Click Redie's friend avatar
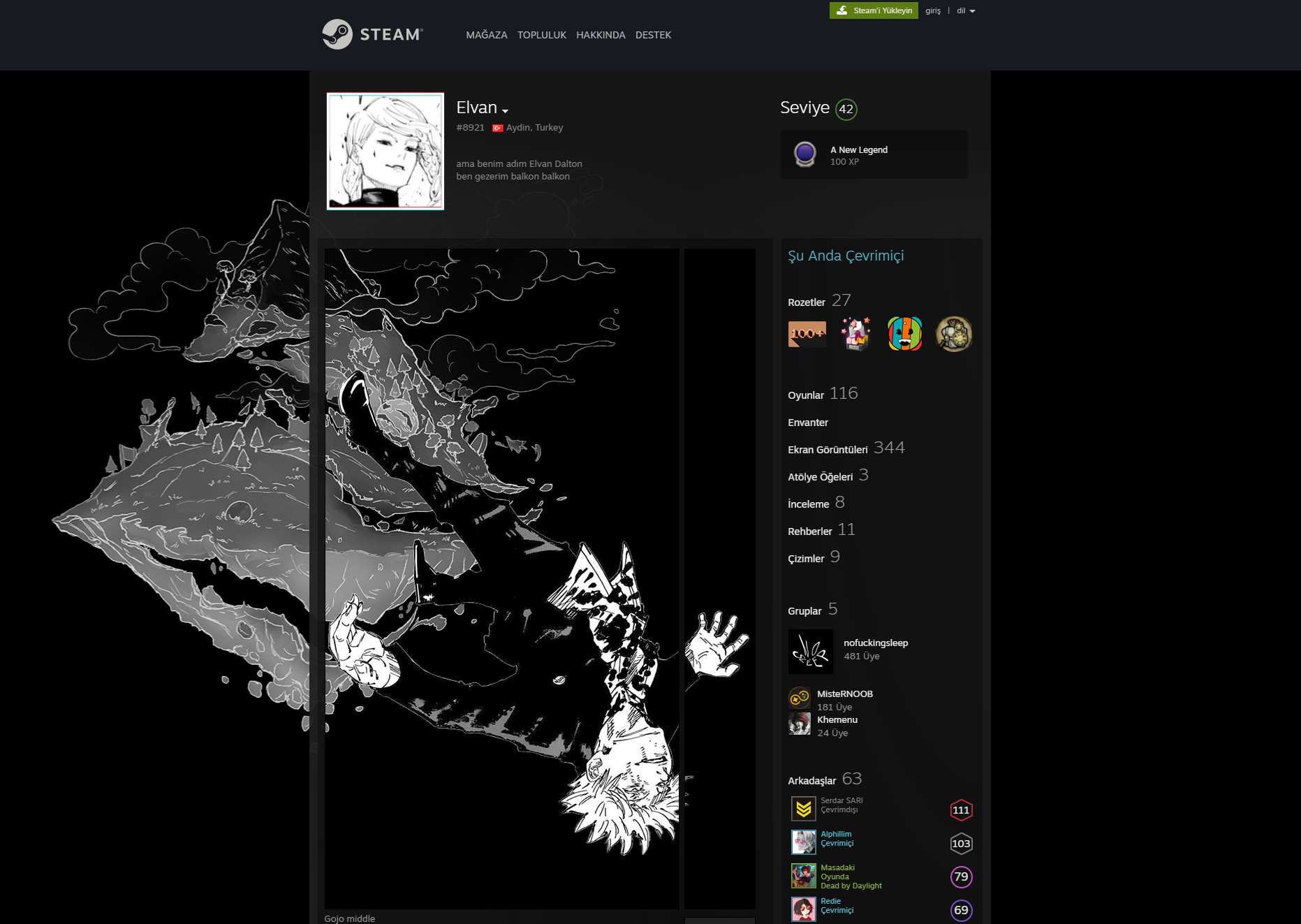Viewport: 1301px width, 924px height. point(804,909)
